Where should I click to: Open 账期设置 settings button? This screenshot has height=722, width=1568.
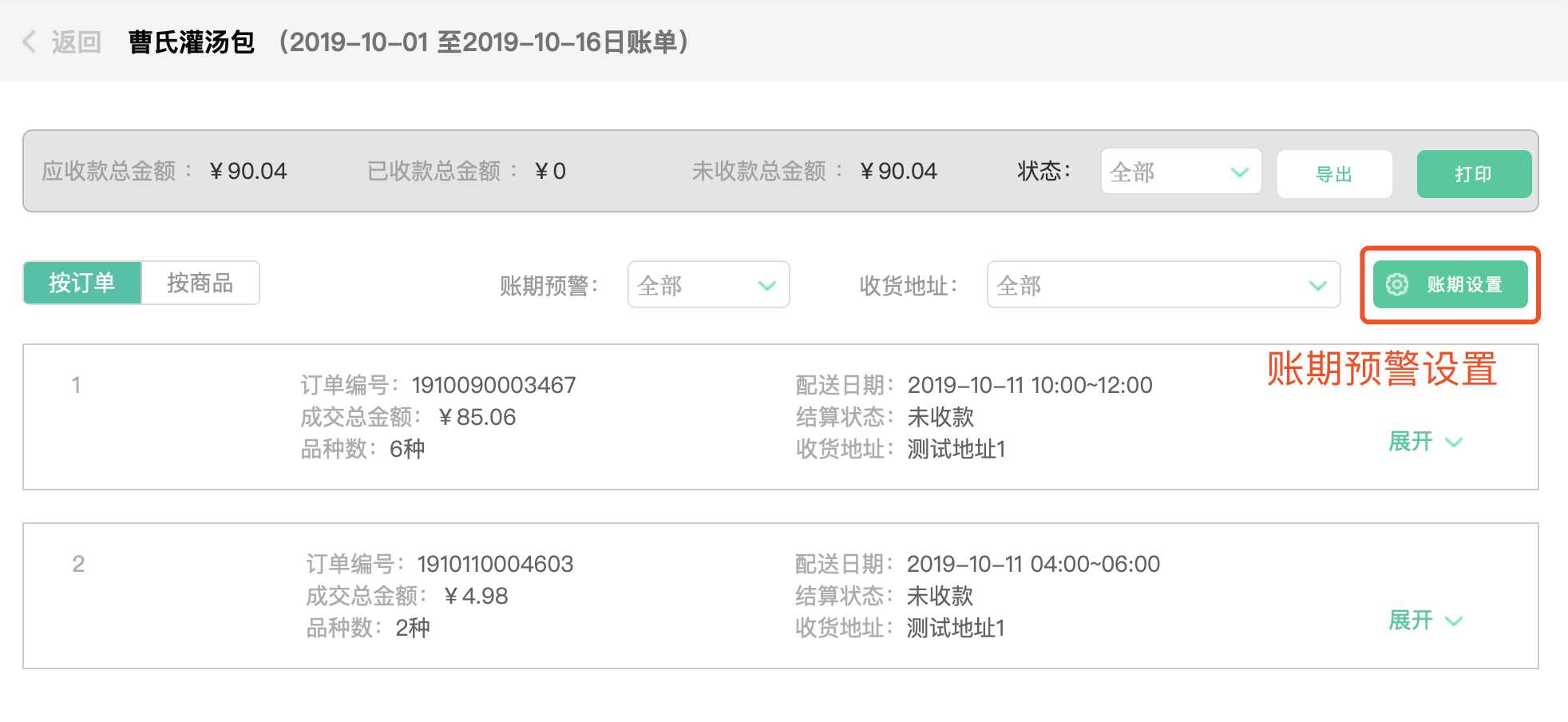pyautogui.click(x=1450, y=284)
